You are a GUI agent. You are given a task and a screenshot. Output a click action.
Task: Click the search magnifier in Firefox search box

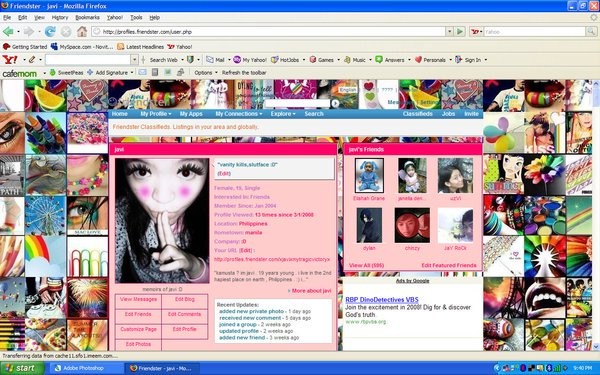pyautogui.click(x=591, y=32)
